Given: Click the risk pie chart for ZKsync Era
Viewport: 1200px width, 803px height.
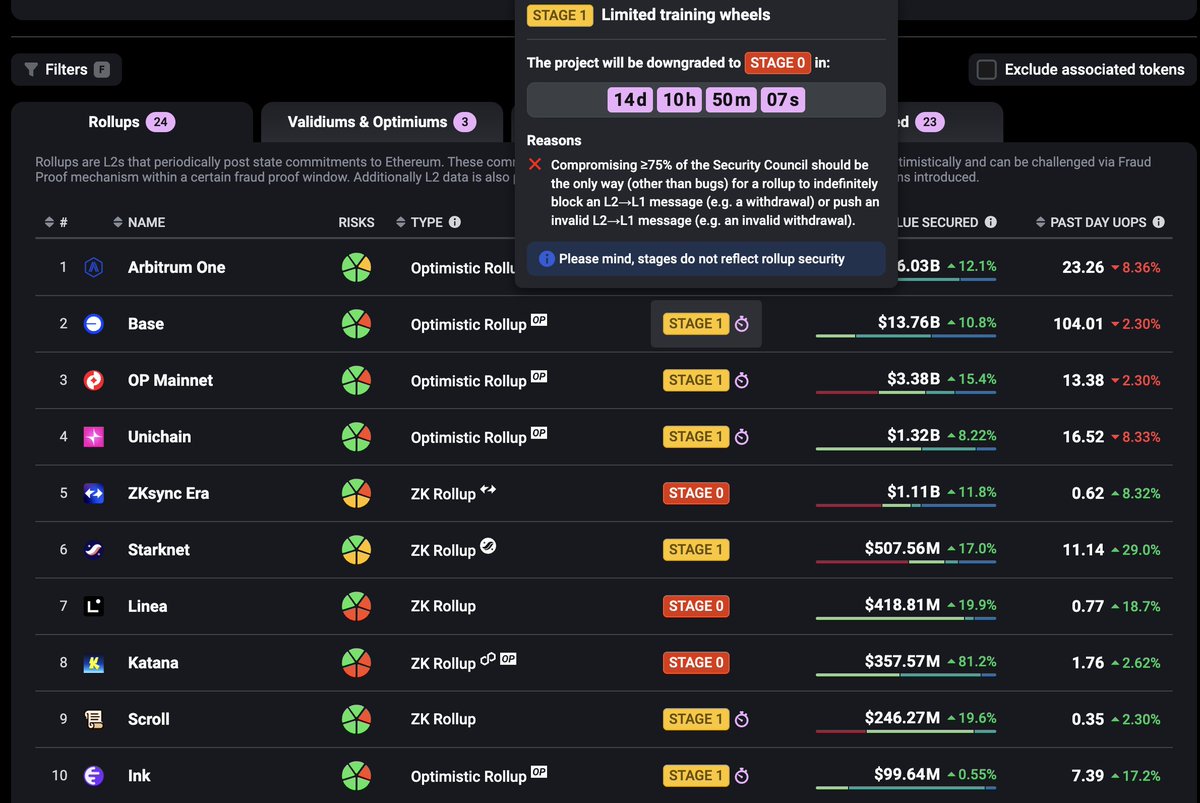Looking at the screenshot, I should point(356,493).
